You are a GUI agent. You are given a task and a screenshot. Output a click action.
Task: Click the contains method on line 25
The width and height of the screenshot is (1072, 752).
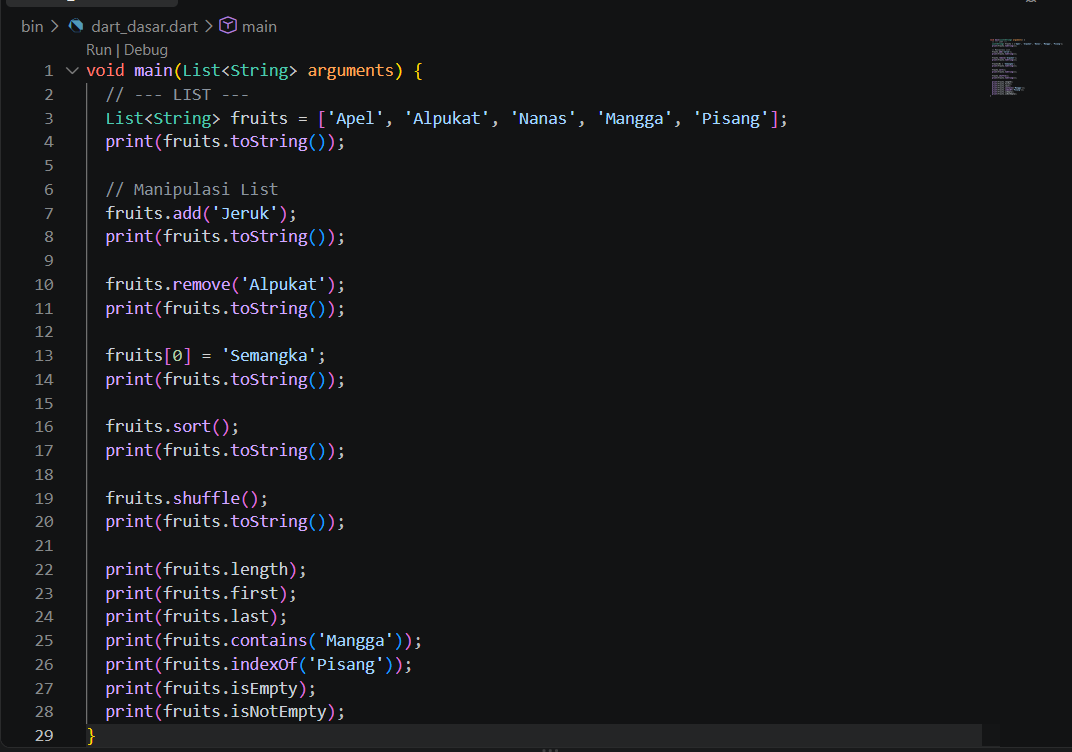[269, 641]
